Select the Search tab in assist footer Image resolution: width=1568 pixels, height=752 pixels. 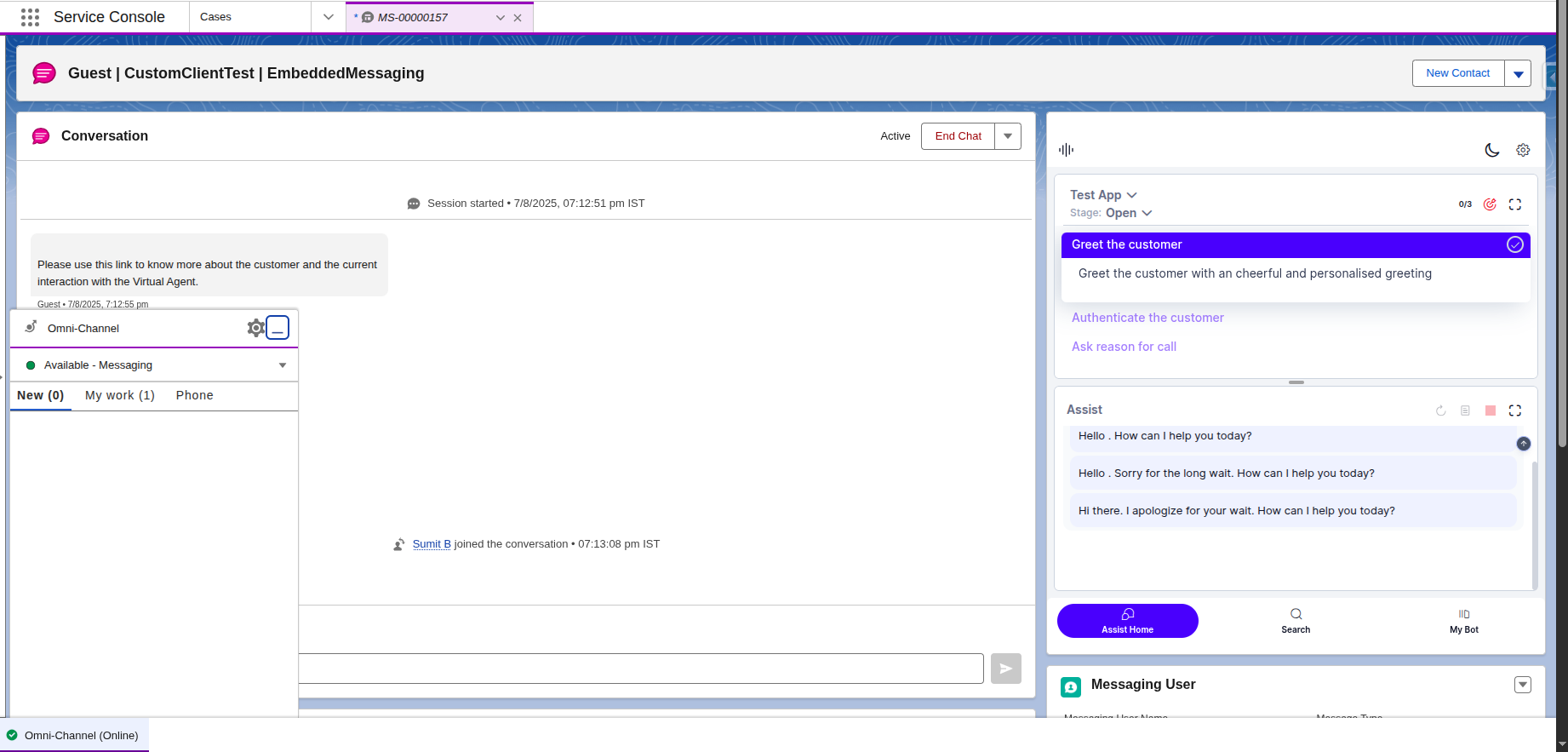1296,621
